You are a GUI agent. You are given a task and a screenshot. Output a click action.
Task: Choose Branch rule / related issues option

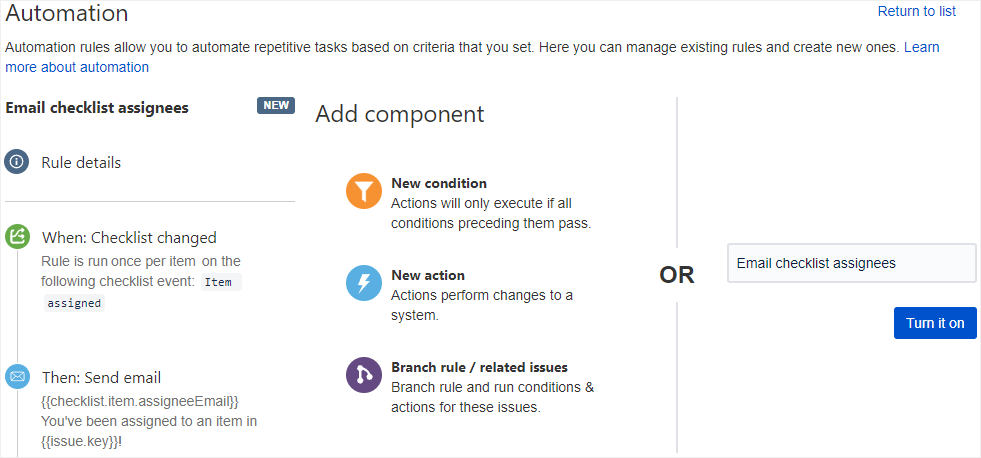[479, 367]
